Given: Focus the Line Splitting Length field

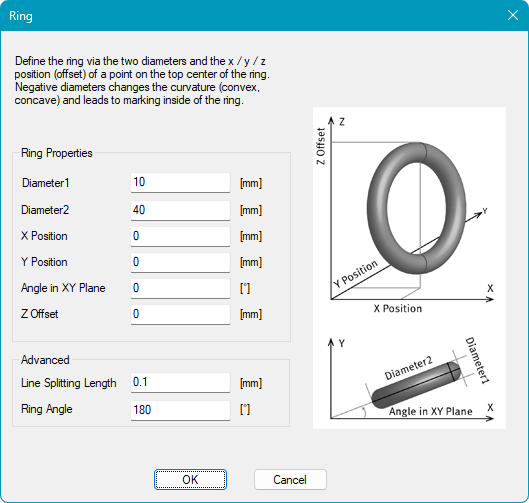Looking at the screenshot, I should coord(180,382).
